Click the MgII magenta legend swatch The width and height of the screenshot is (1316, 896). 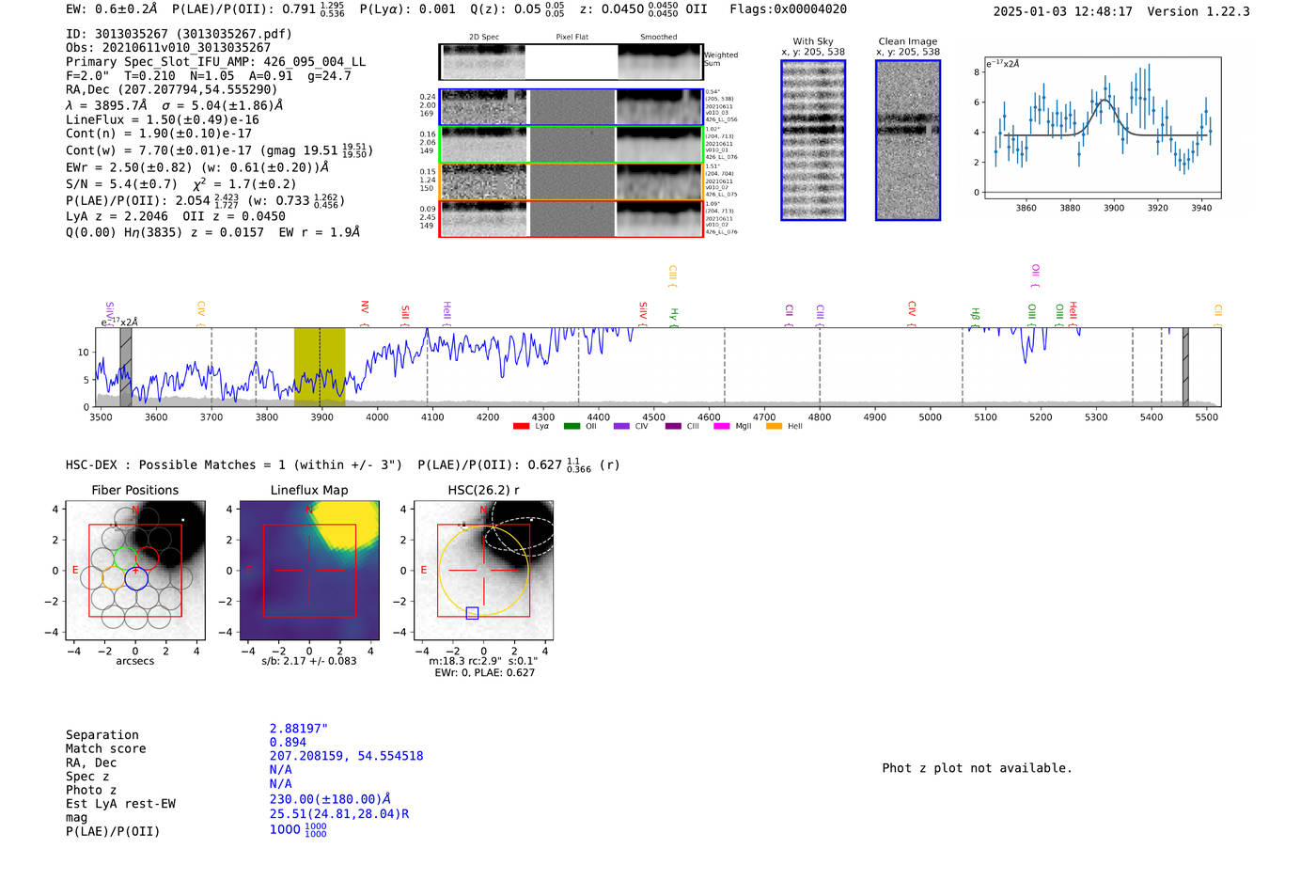point(722,426)
